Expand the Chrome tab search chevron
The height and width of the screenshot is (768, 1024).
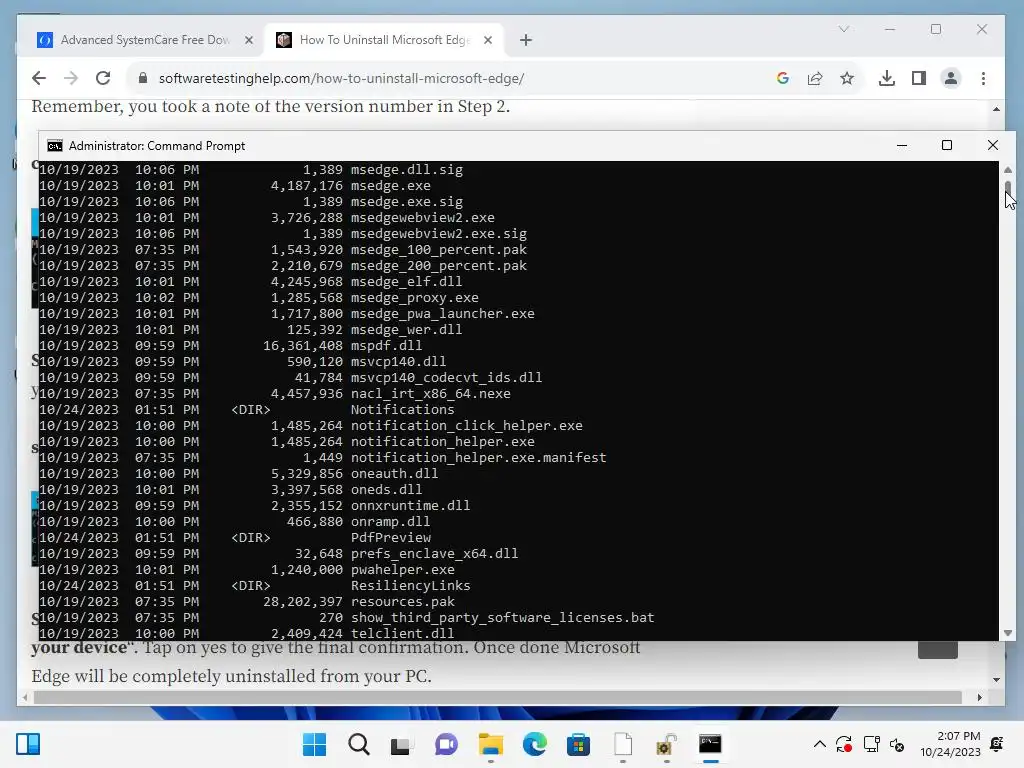844,29
